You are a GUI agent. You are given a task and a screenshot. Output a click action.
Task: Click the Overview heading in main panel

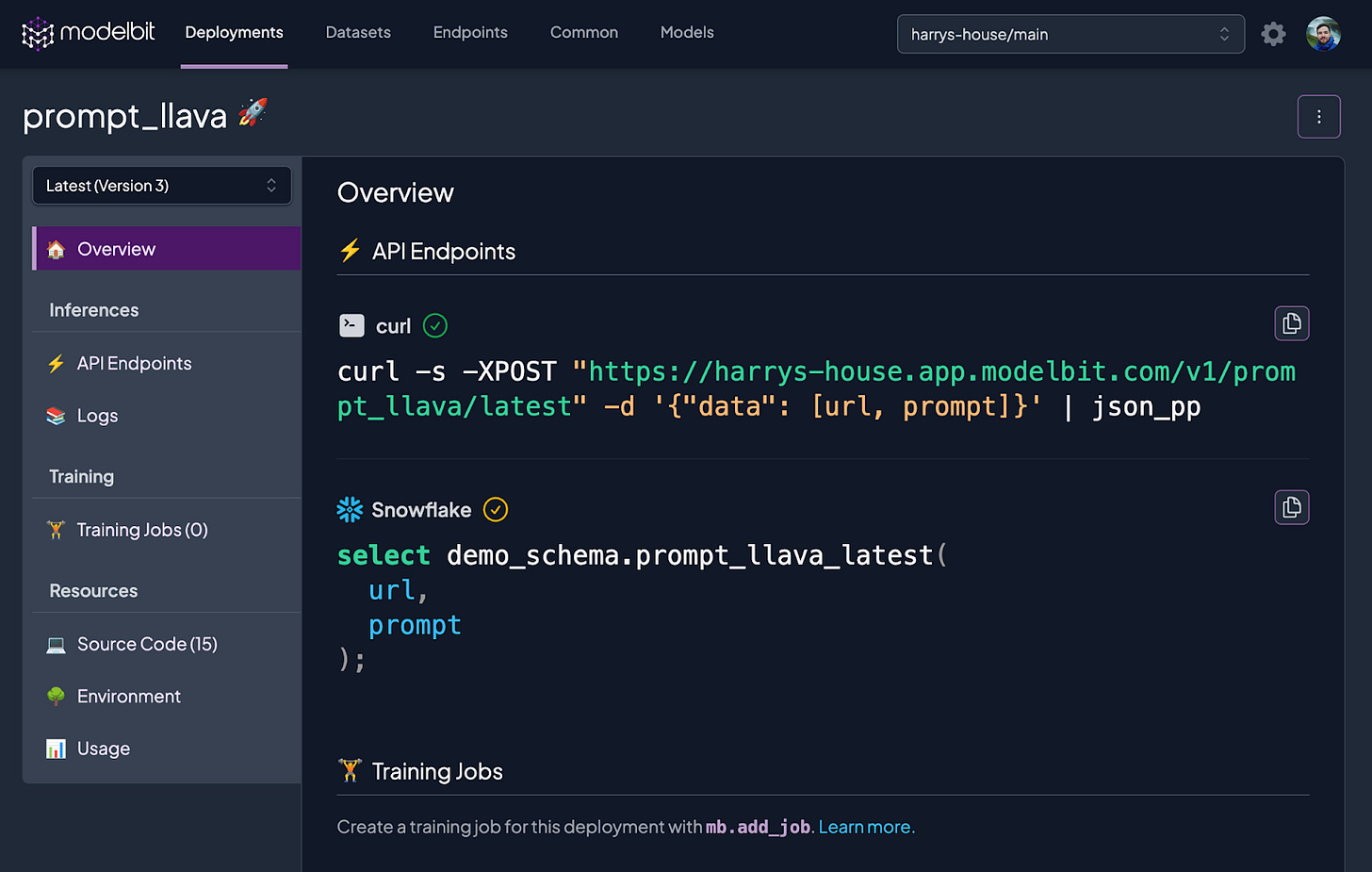(396, 192)
